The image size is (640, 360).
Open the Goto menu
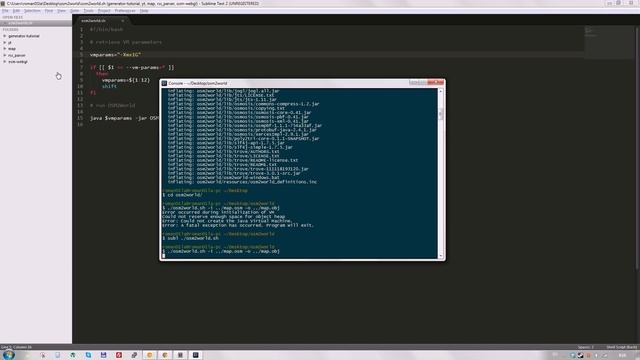[x=75, y=11]
